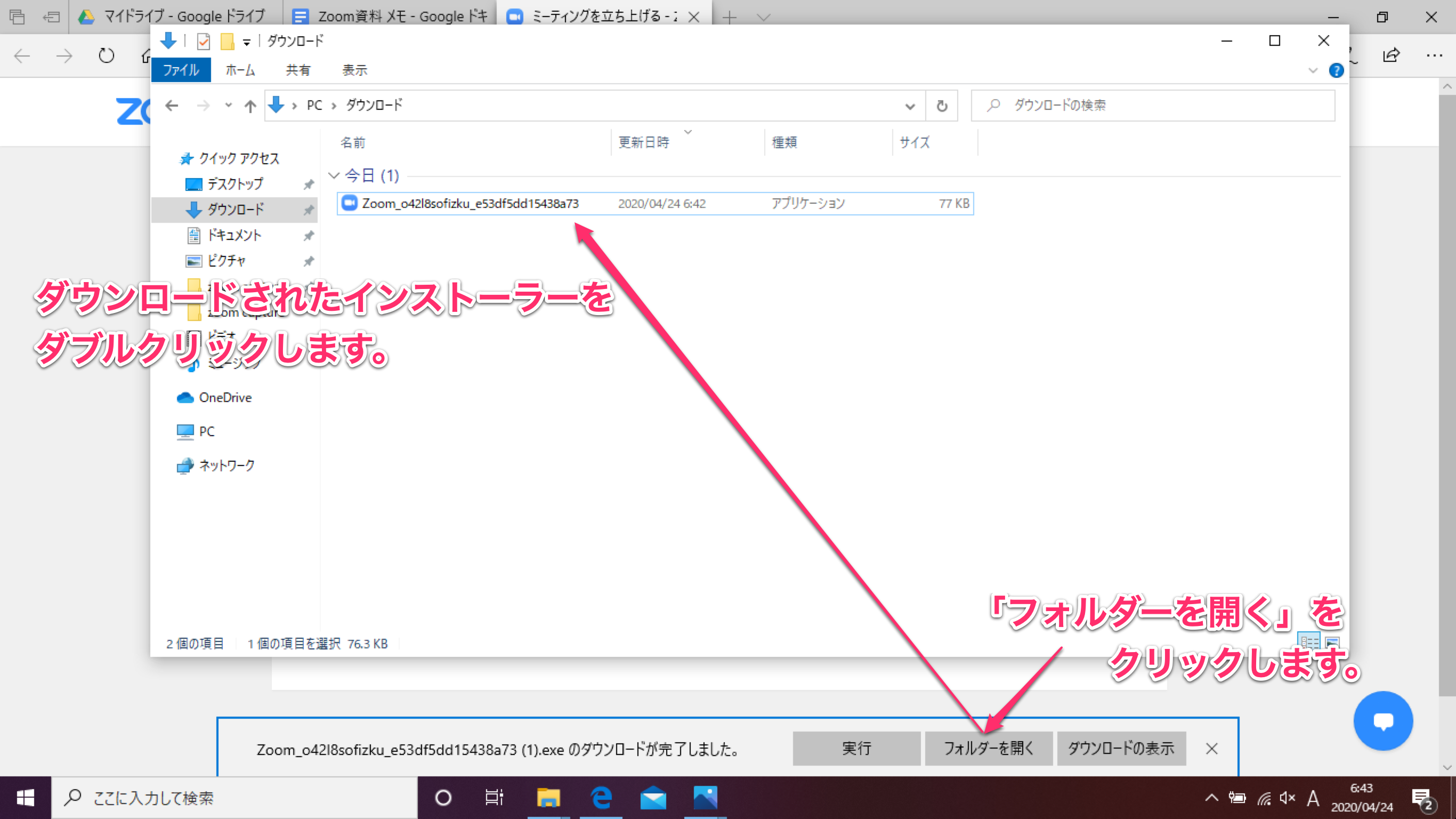Viewport: 1456px width, 819px height.
Task: Click the properties icon in title bar
Action: [203, 41]
